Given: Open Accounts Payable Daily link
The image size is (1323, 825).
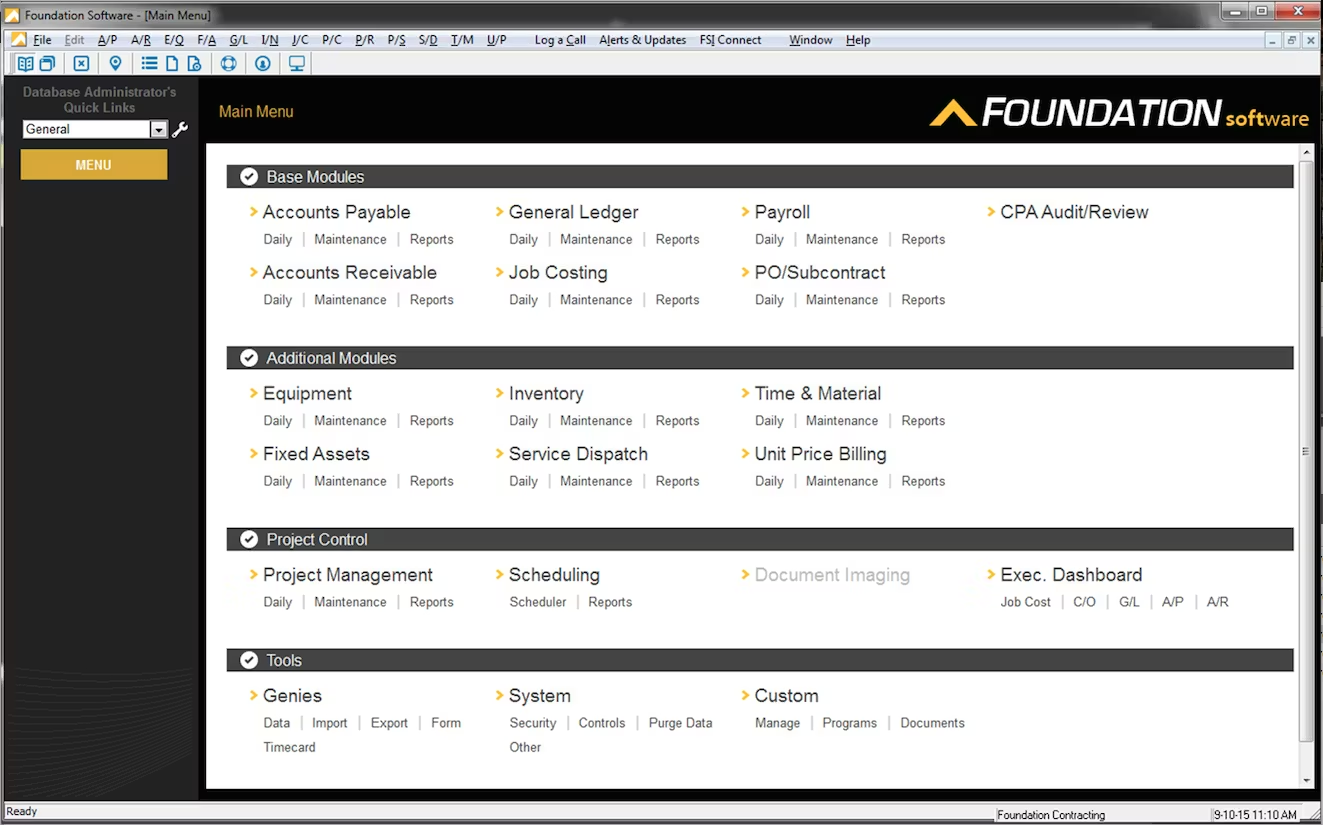Looking at the screenshot, I should coord(277,239).
